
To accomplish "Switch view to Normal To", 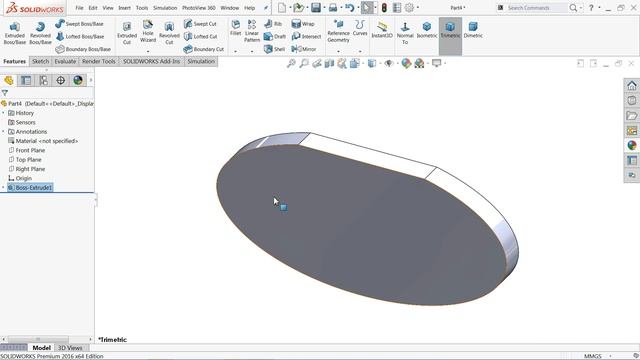I will 405,33.
